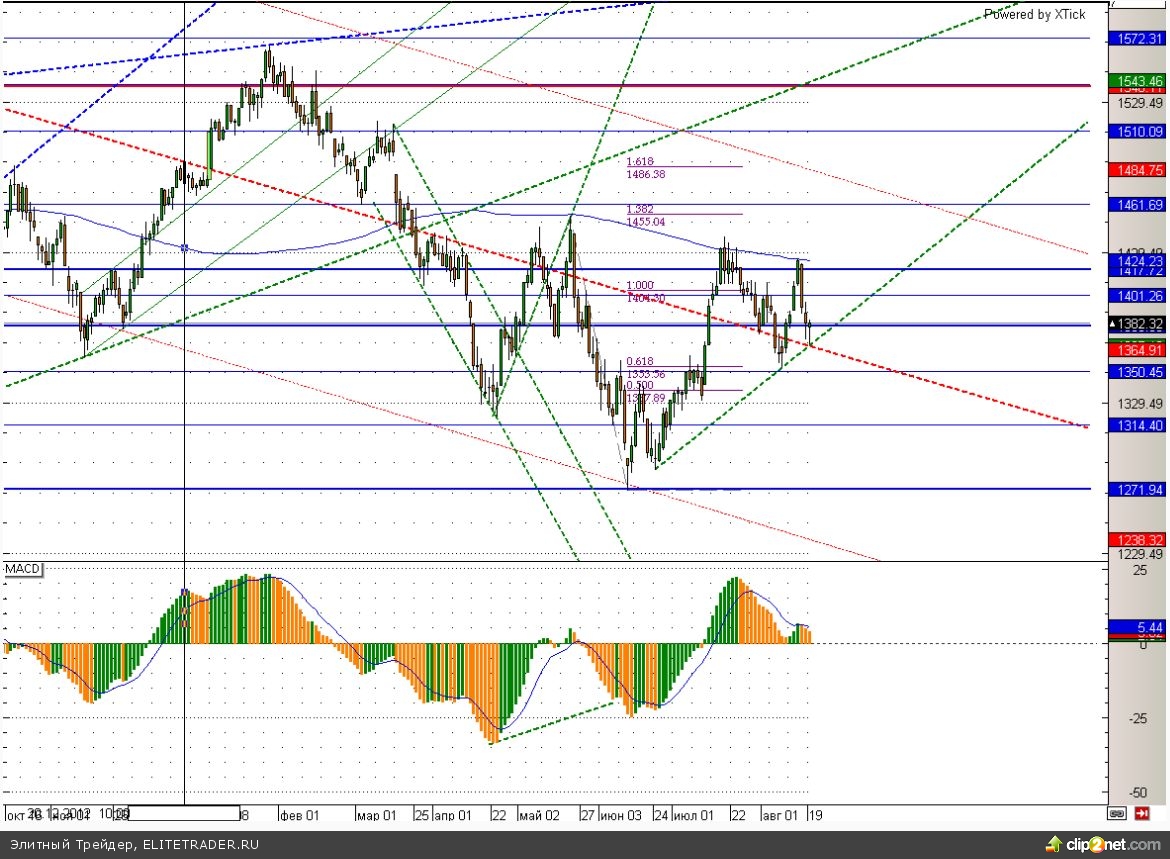This screenshot has width=1170, height=859.
Task: Open the MACD indicator label
Action: click(23, 569)
